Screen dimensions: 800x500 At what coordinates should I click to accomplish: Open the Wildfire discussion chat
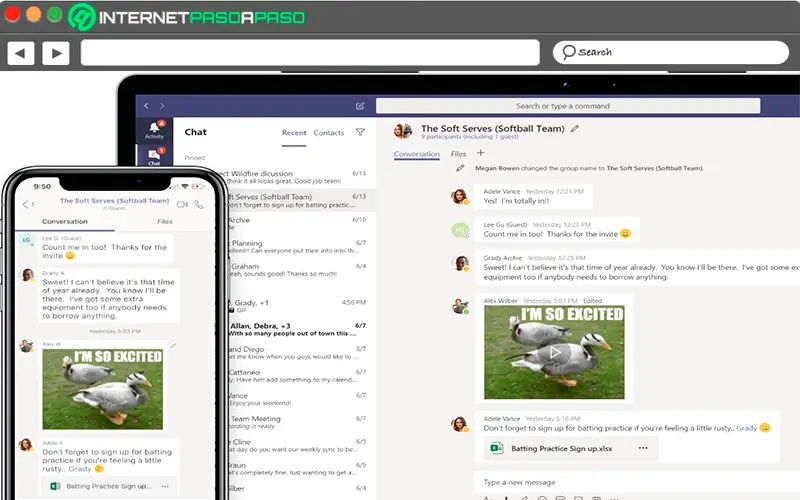tap(299, 177)
